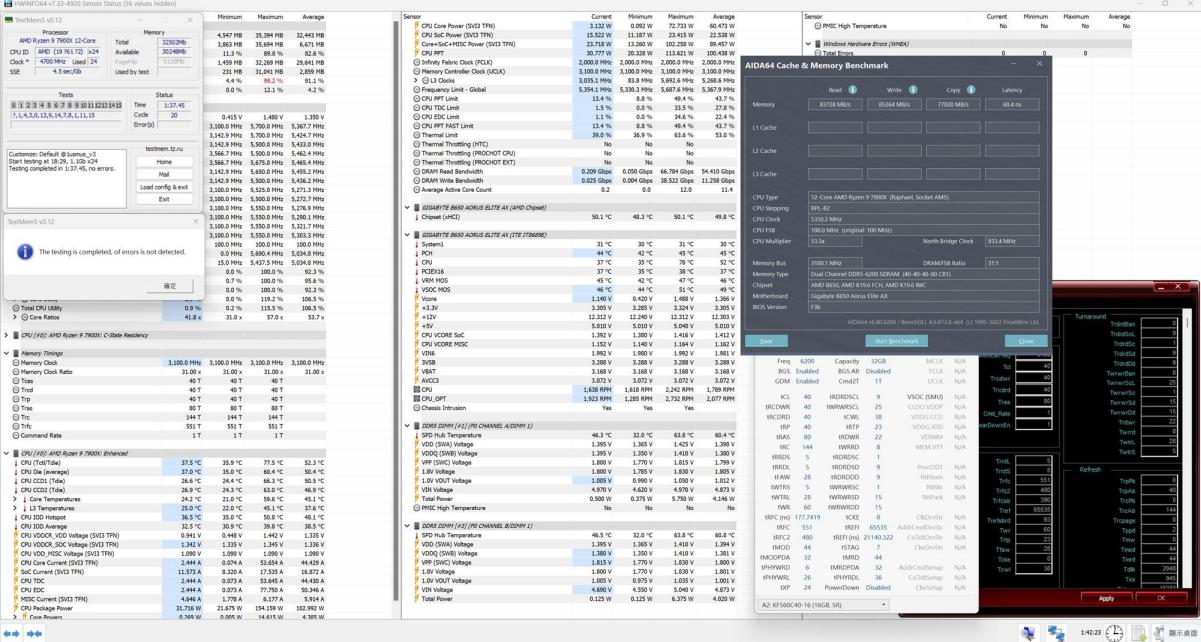1201x642 pixels.
Task: Expand the C-State Residency sensor group
Action: [7, 335]
